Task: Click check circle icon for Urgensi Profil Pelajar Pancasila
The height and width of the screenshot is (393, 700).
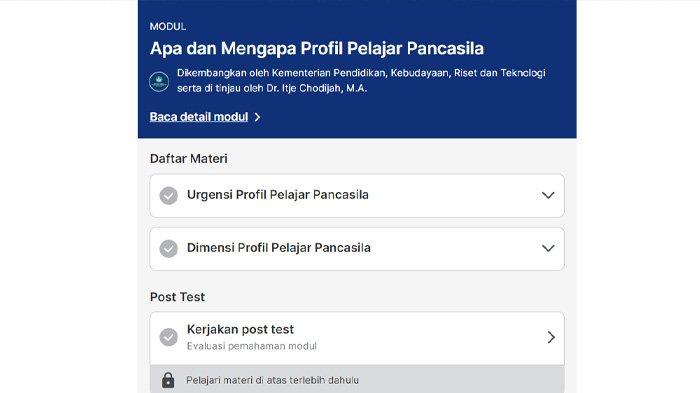Action: pos(169,196)
